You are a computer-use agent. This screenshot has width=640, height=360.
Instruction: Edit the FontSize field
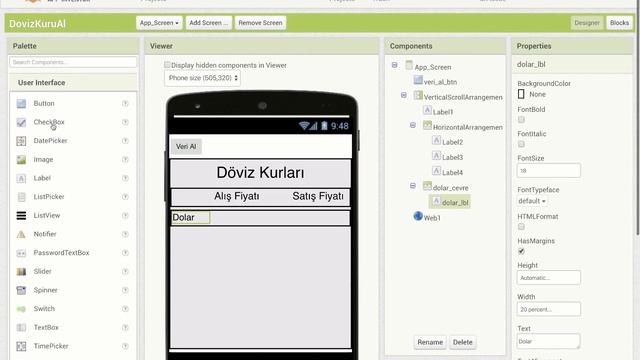point(549,171)
